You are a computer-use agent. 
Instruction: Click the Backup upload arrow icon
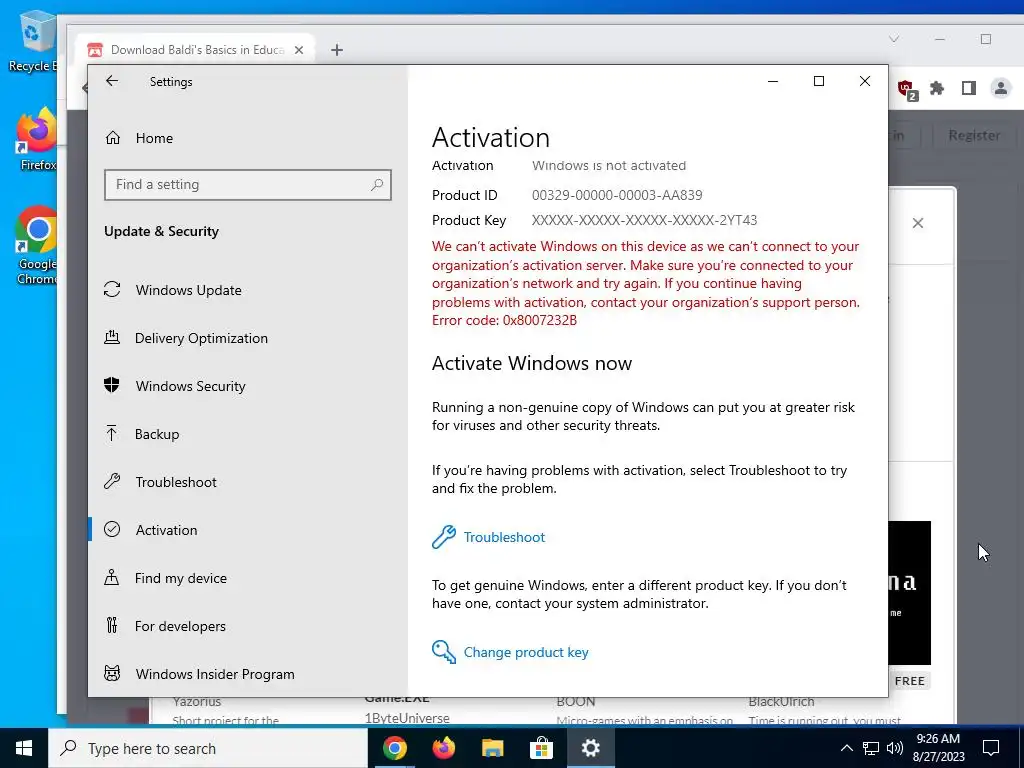click(x=112, y=433)
